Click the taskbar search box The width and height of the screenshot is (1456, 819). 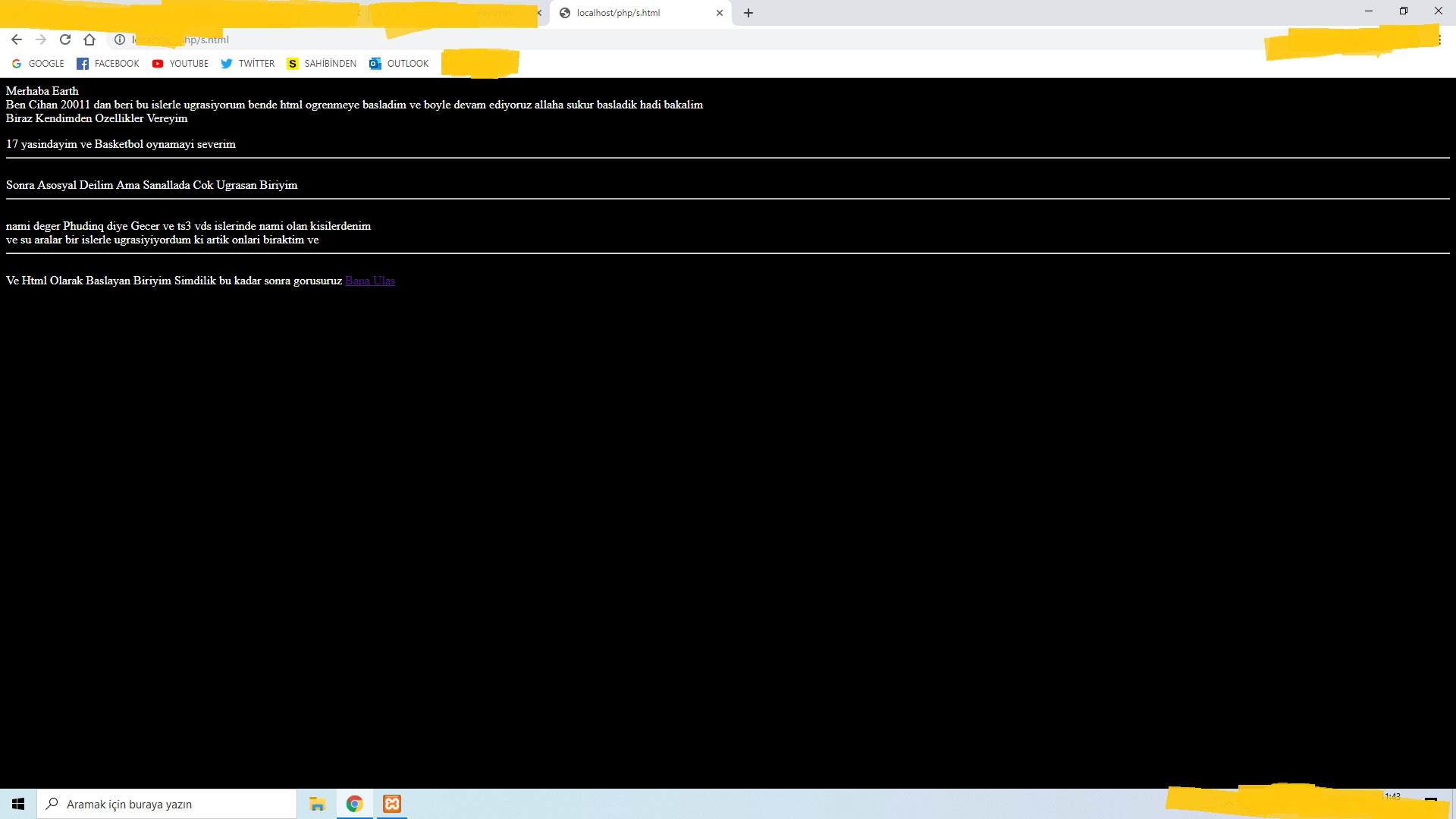click(x=167, y=804)
